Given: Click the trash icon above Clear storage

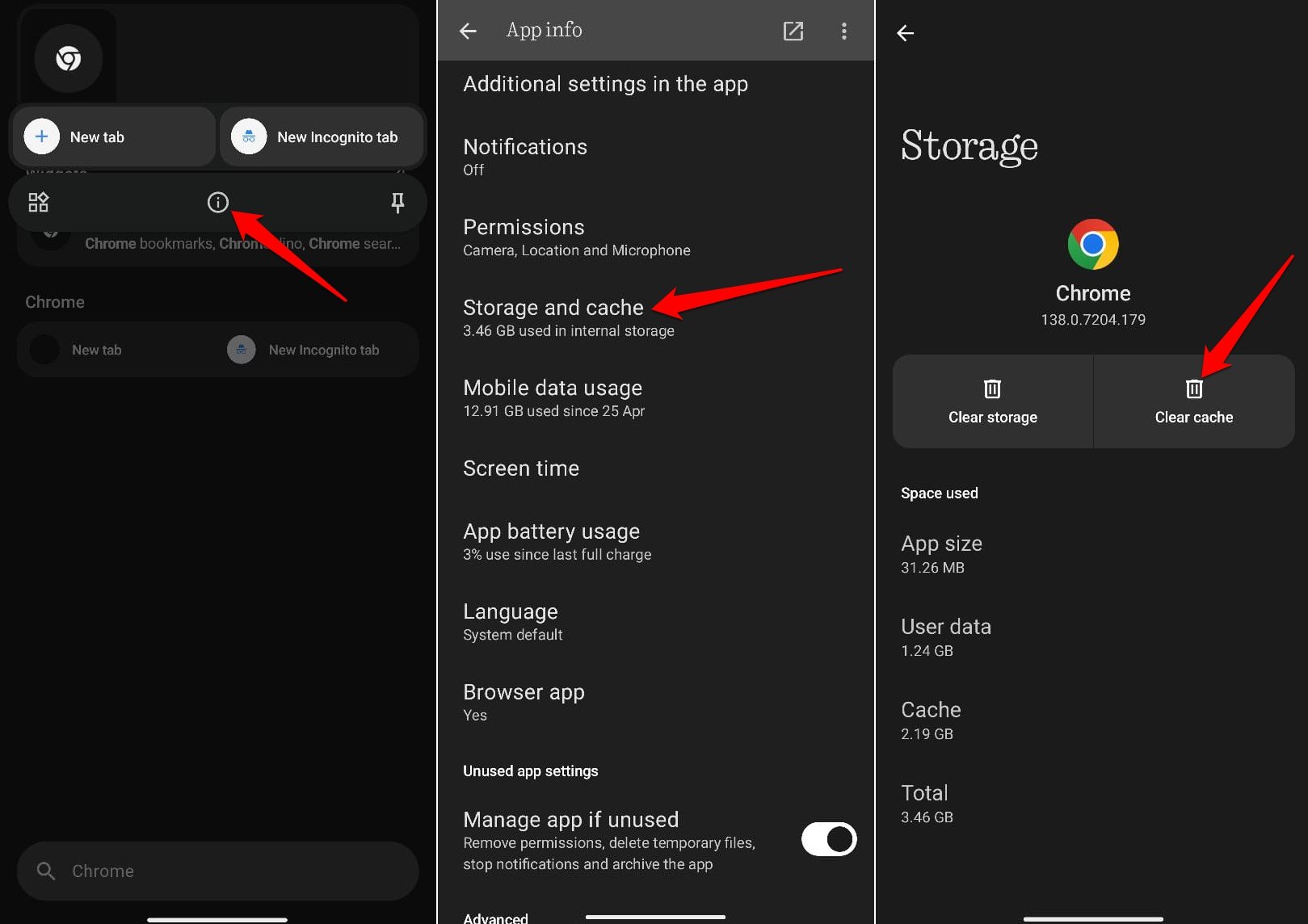Looking at the screenshot, I should (992, 389).
